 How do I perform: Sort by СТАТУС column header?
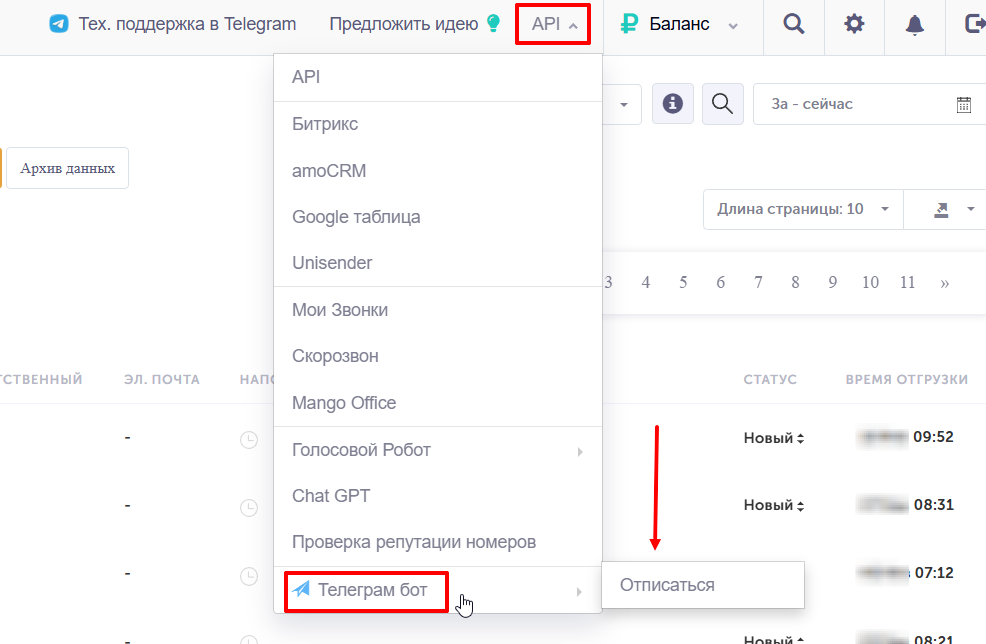pos(770,379)
